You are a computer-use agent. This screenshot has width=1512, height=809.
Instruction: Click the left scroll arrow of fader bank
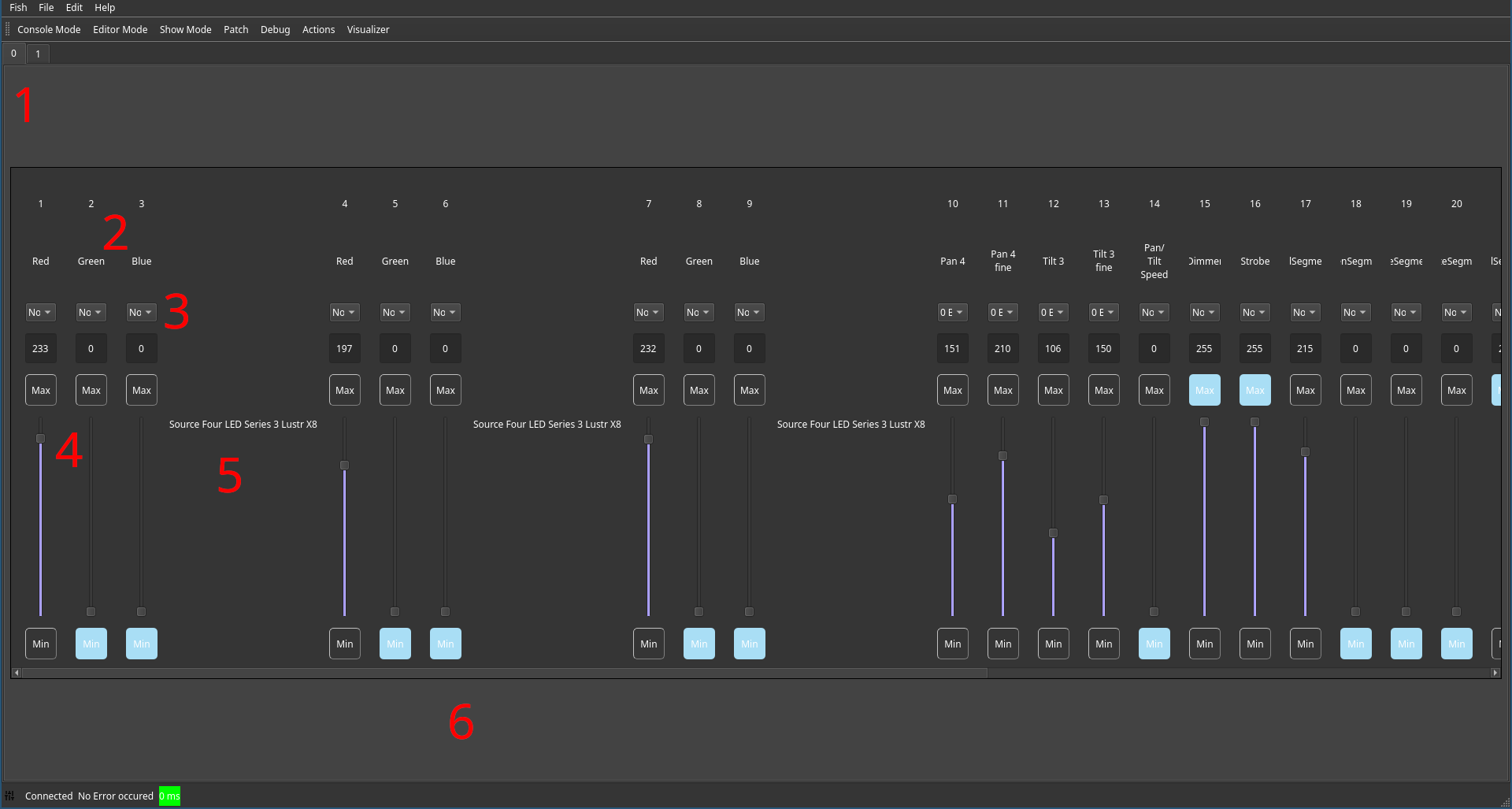(x=17, y=673)
